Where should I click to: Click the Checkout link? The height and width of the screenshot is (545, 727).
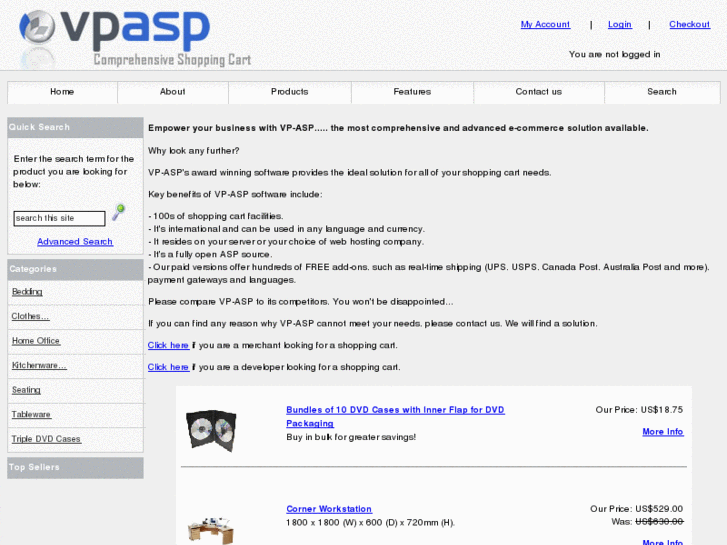[x=689, y=25]
